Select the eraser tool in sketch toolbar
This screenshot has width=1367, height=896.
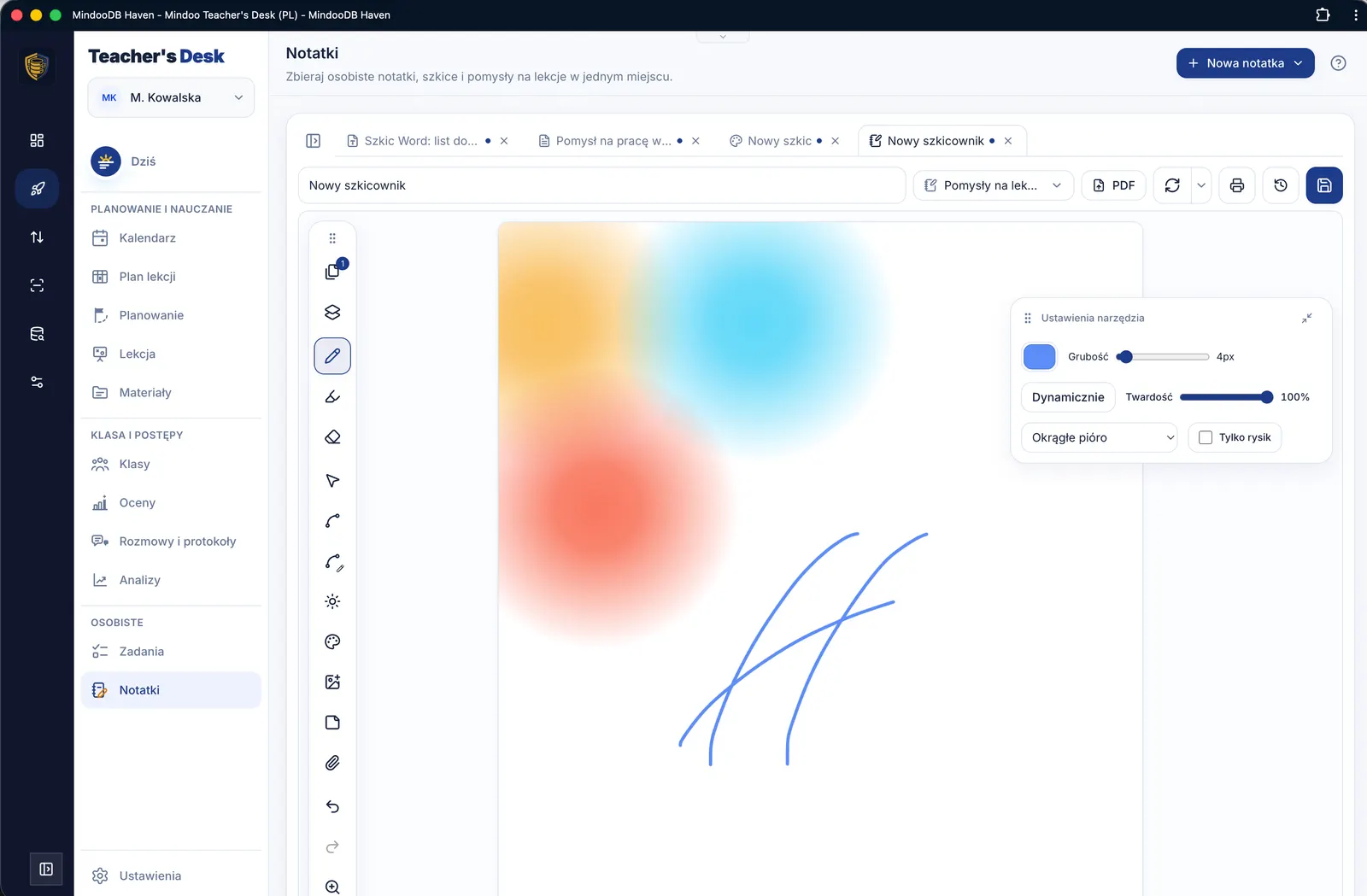tap(332, 437)
